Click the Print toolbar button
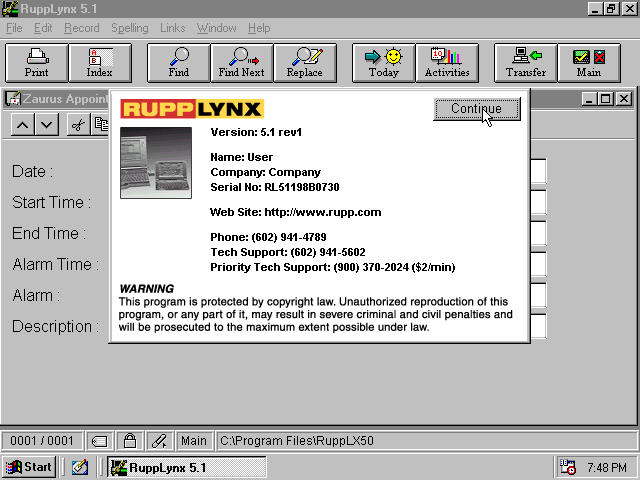Viewport: 640px width, 480px height. pyautogui.click(x=37, y=63)
